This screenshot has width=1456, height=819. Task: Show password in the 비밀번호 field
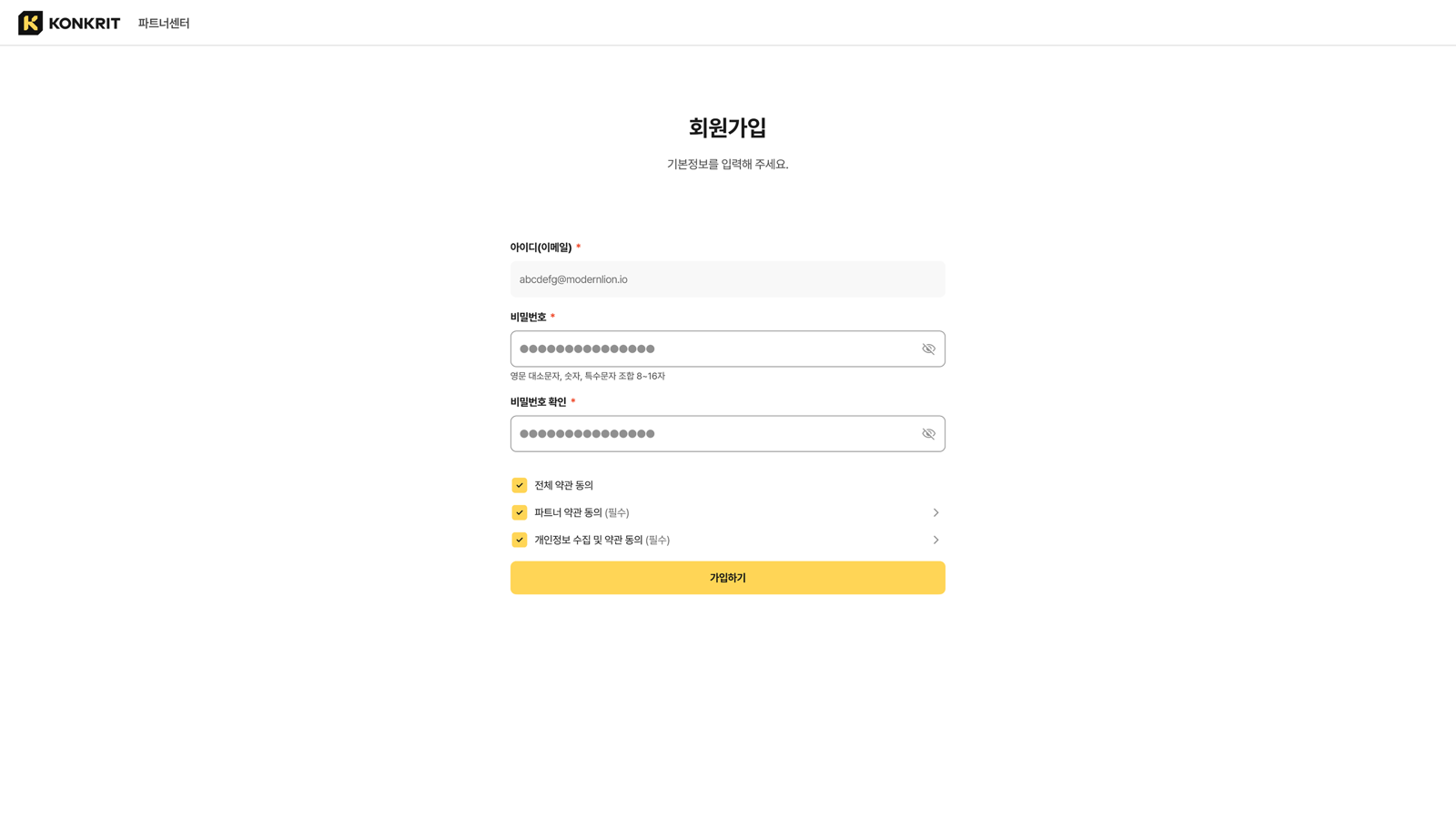click(928, 349)
